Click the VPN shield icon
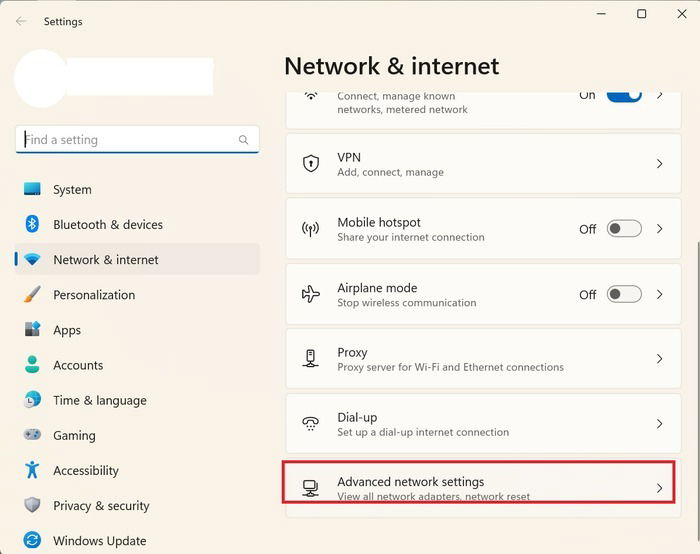Viewport: 700px width, 554px height. [x=311, y=164]
